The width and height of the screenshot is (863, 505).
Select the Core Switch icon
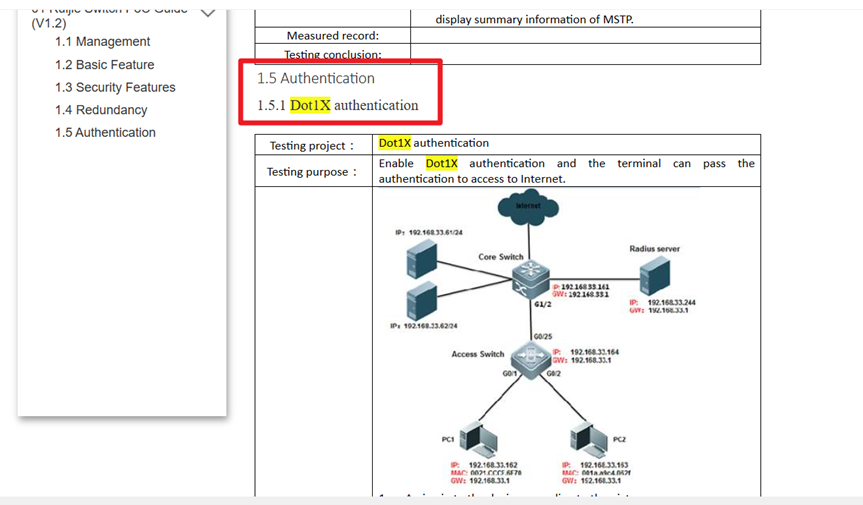click(x=530, y=277)
